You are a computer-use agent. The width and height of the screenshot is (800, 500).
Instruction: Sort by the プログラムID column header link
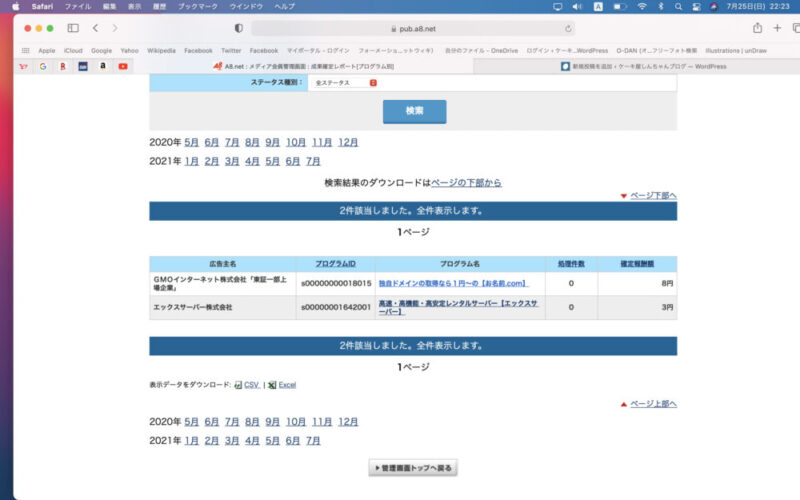(335, 264)
